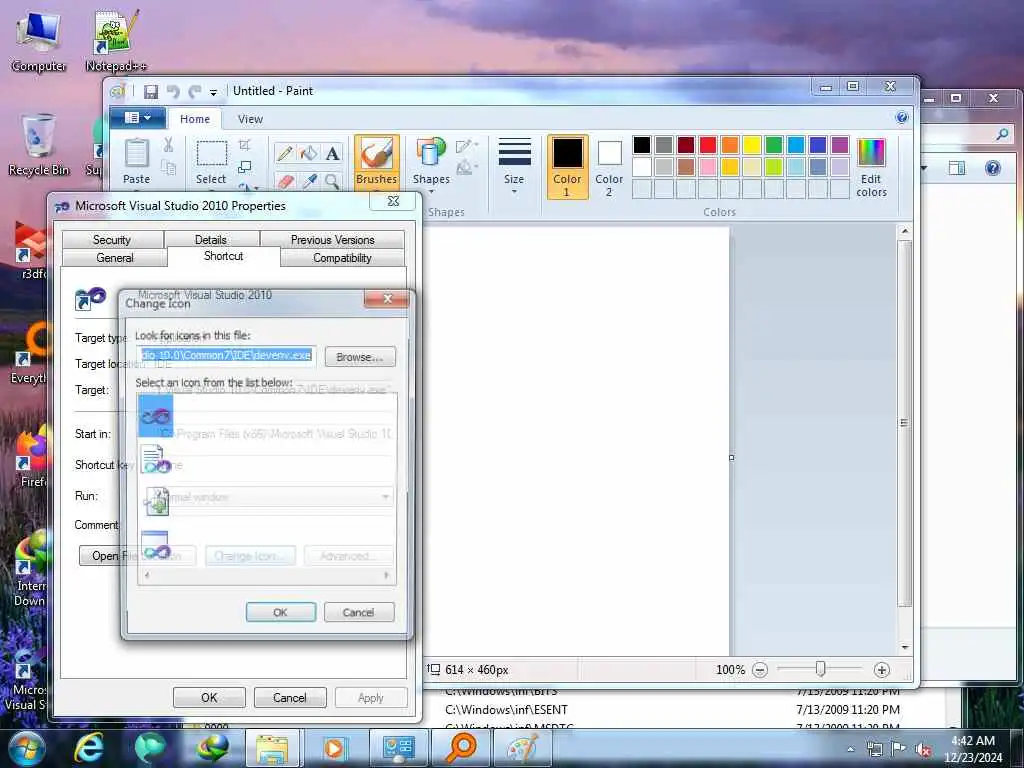Open Paint Help question mark icon
The image size is (1024, 768).
(x=902, y=118)
